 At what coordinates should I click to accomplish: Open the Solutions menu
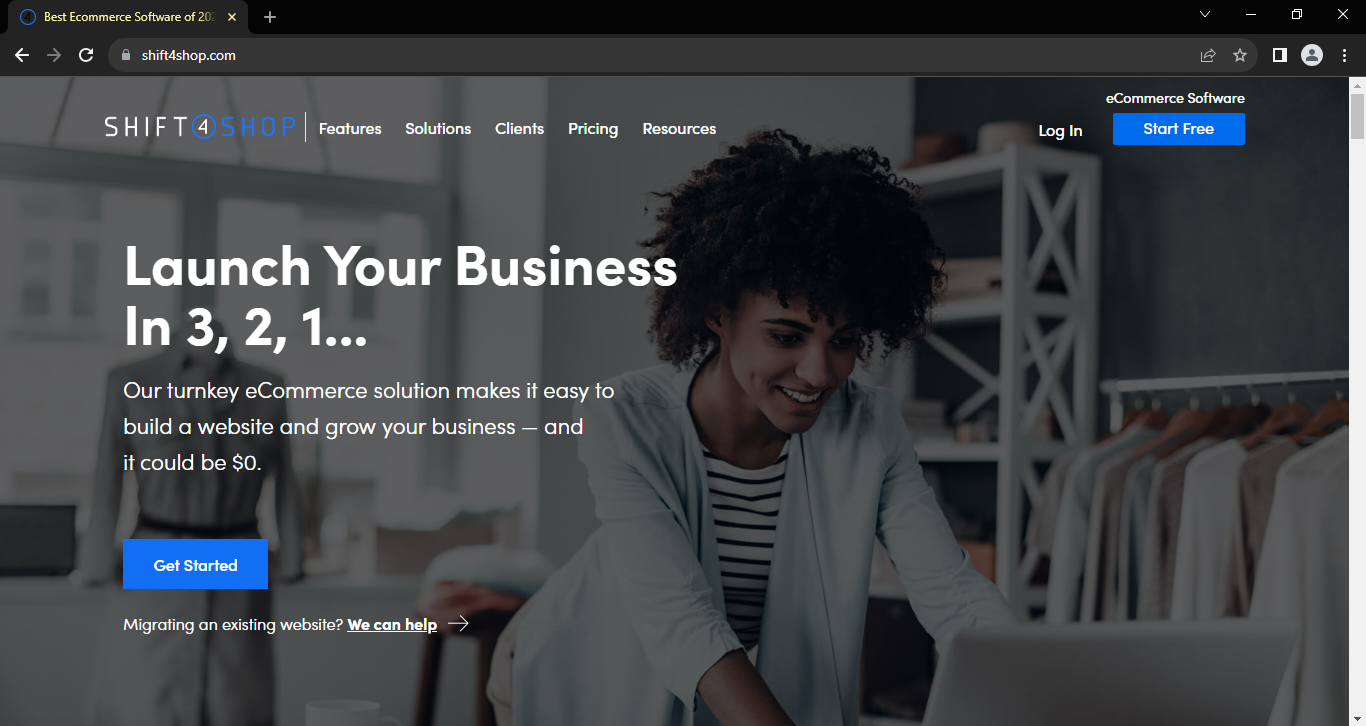pos(438,129)
